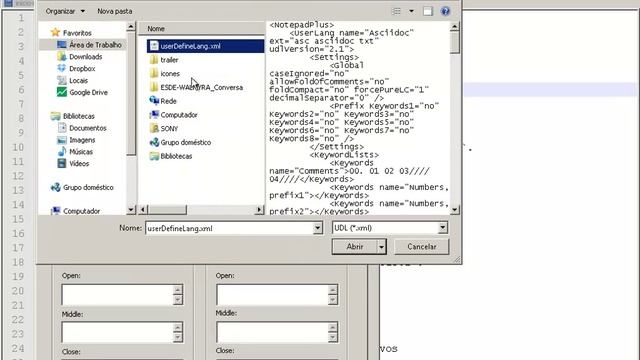The width and height of the screenshot is (640, 360).
Task: Click the Dropbox icon in sidebar
Action: [x=62, y=68]
